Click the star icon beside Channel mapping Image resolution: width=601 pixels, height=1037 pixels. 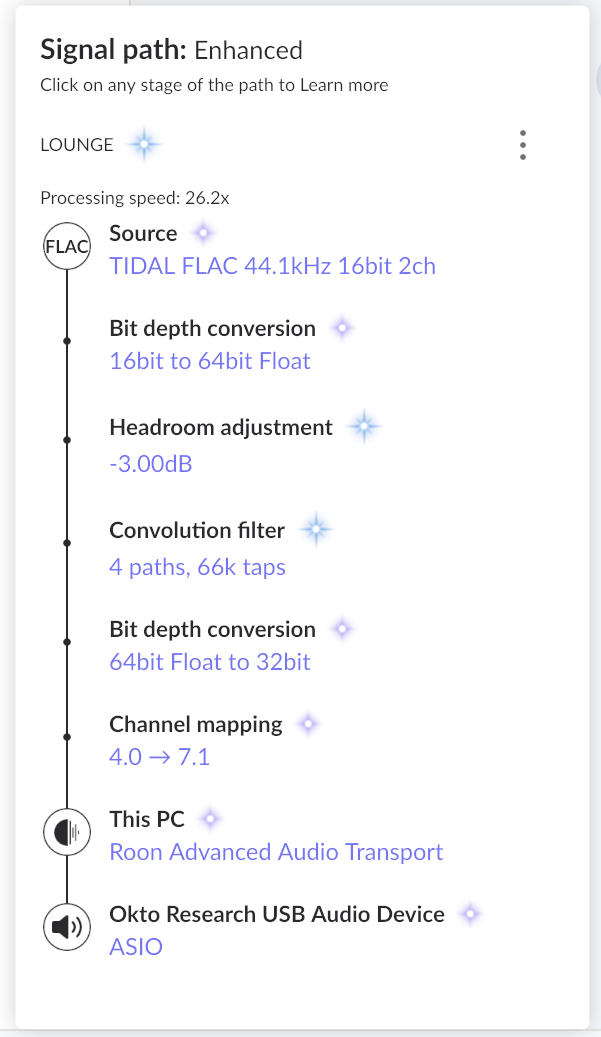coord(309,723)
